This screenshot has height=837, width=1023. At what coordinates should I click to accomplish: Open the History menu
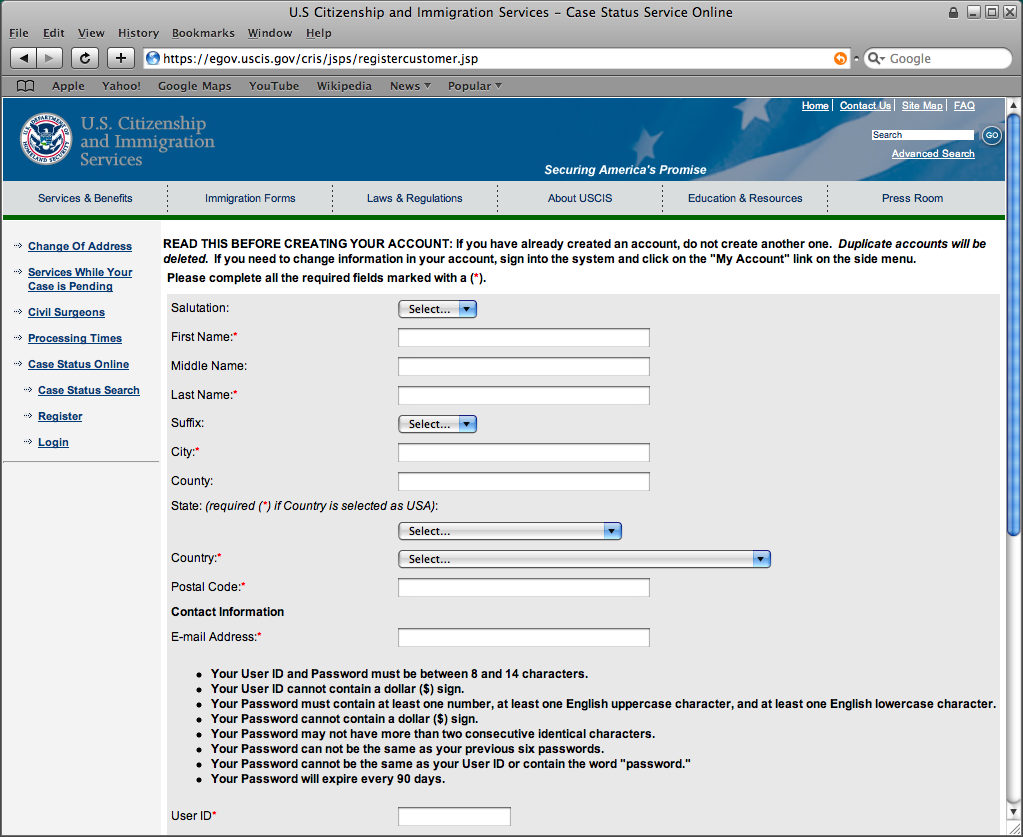pos(138,33)
